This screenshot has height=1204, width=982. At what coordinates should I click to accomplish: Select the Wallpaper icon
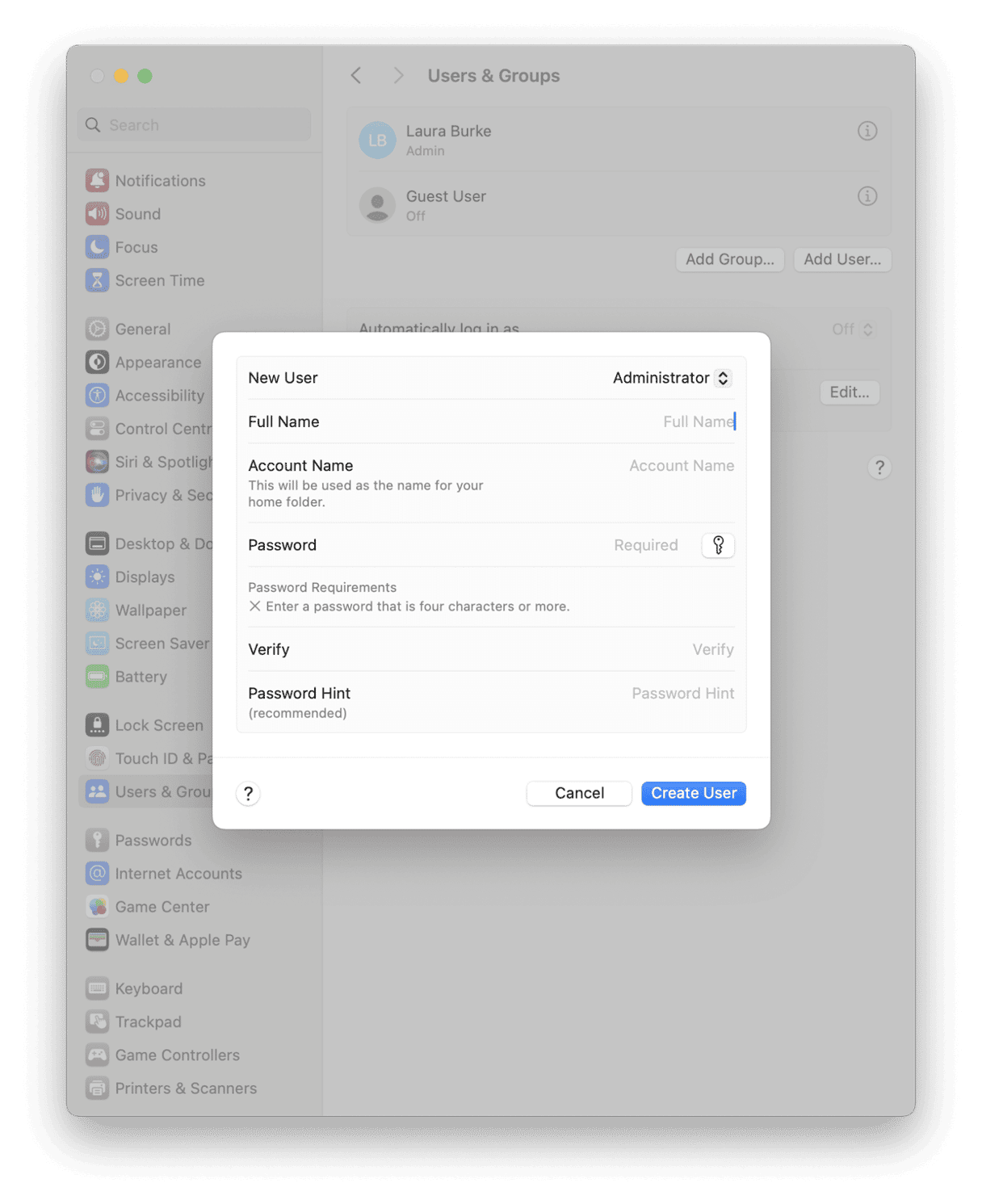coord(97,610)
